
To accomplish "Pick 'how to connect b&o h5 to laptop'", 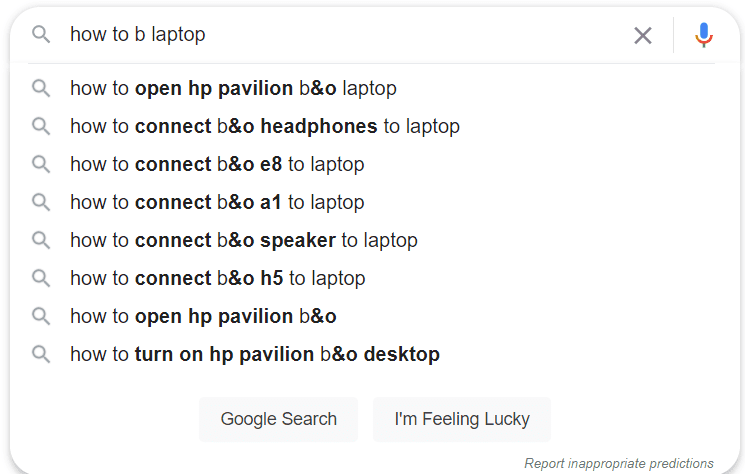I will (x=218, y=278).
